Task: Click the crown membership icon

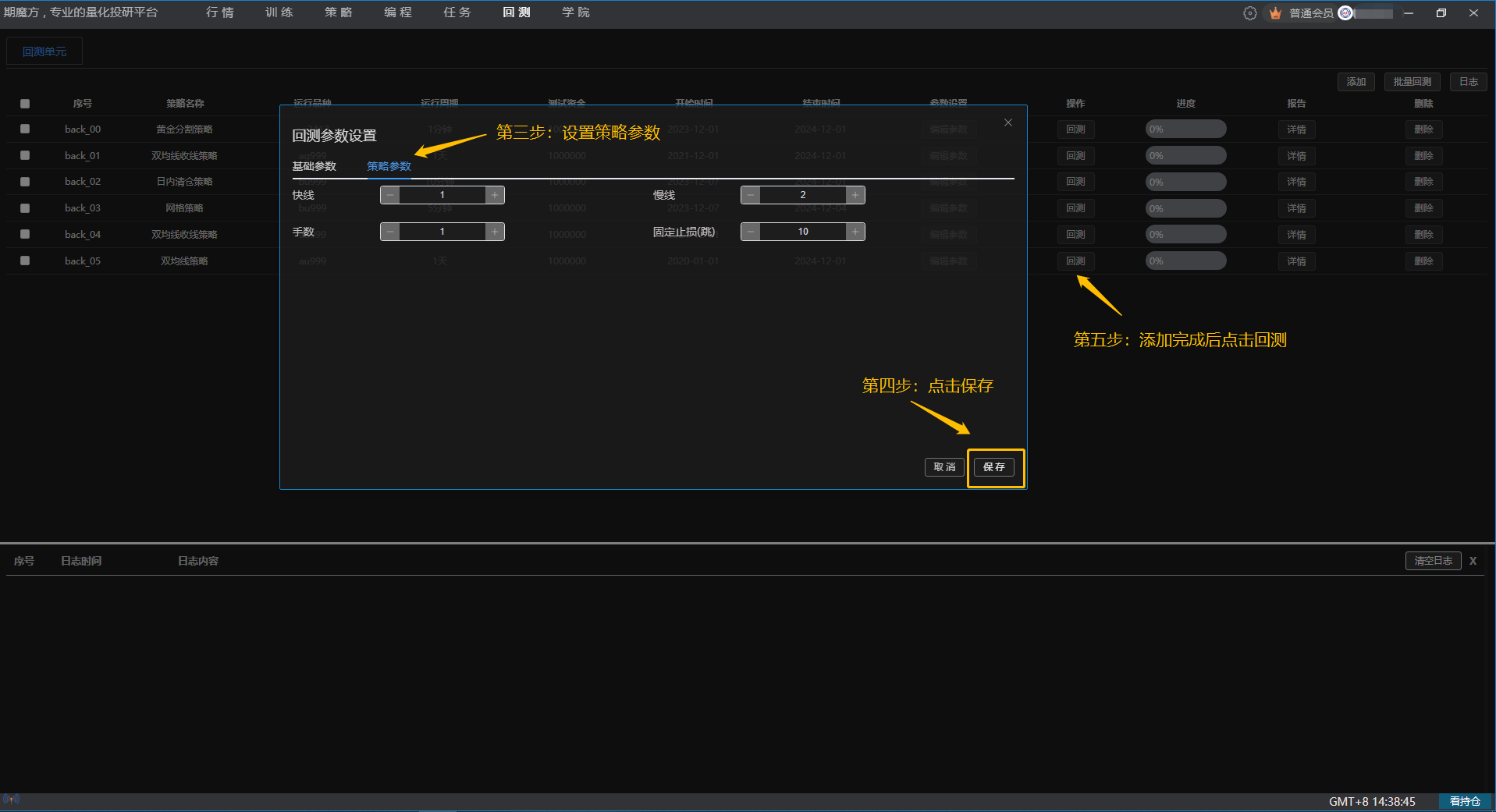Action: click(1275, 13)
